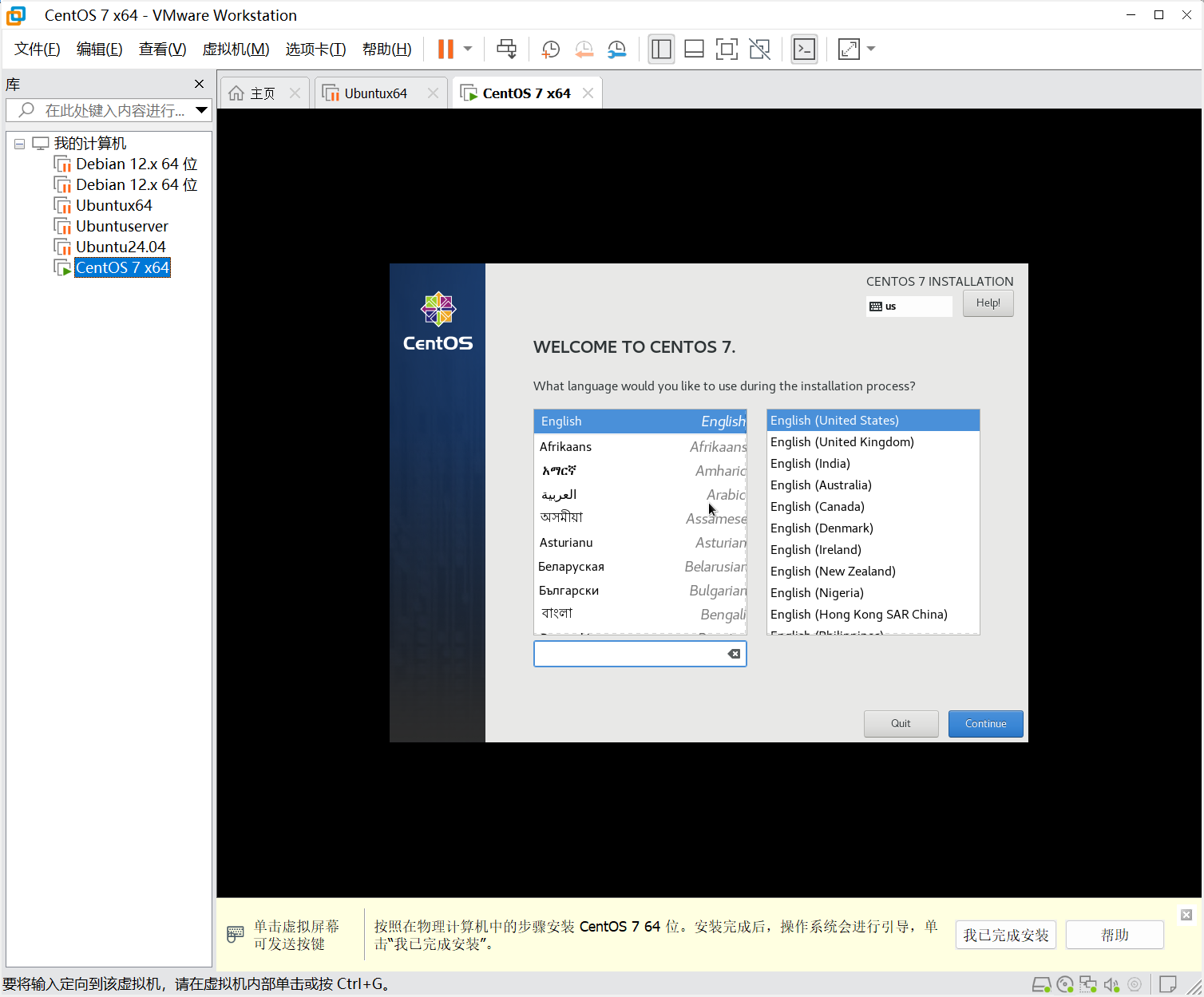Choose English (United Kingdom) locale

coord(873,442)
